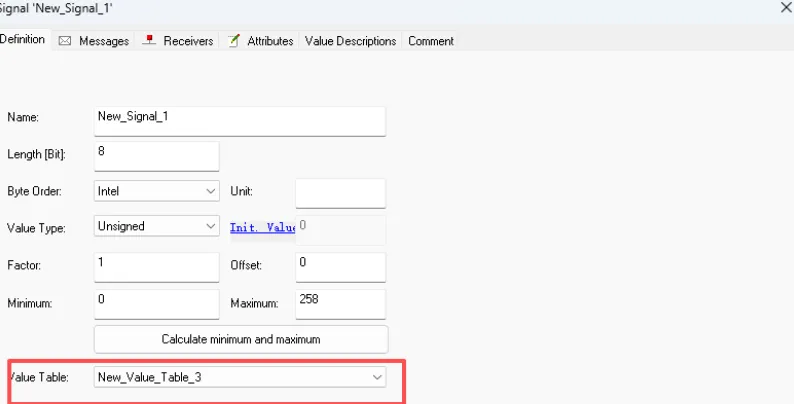The height and width of the screenshot is (404, 794).
Task: Click the Factor input field
Action: [156, 266]
